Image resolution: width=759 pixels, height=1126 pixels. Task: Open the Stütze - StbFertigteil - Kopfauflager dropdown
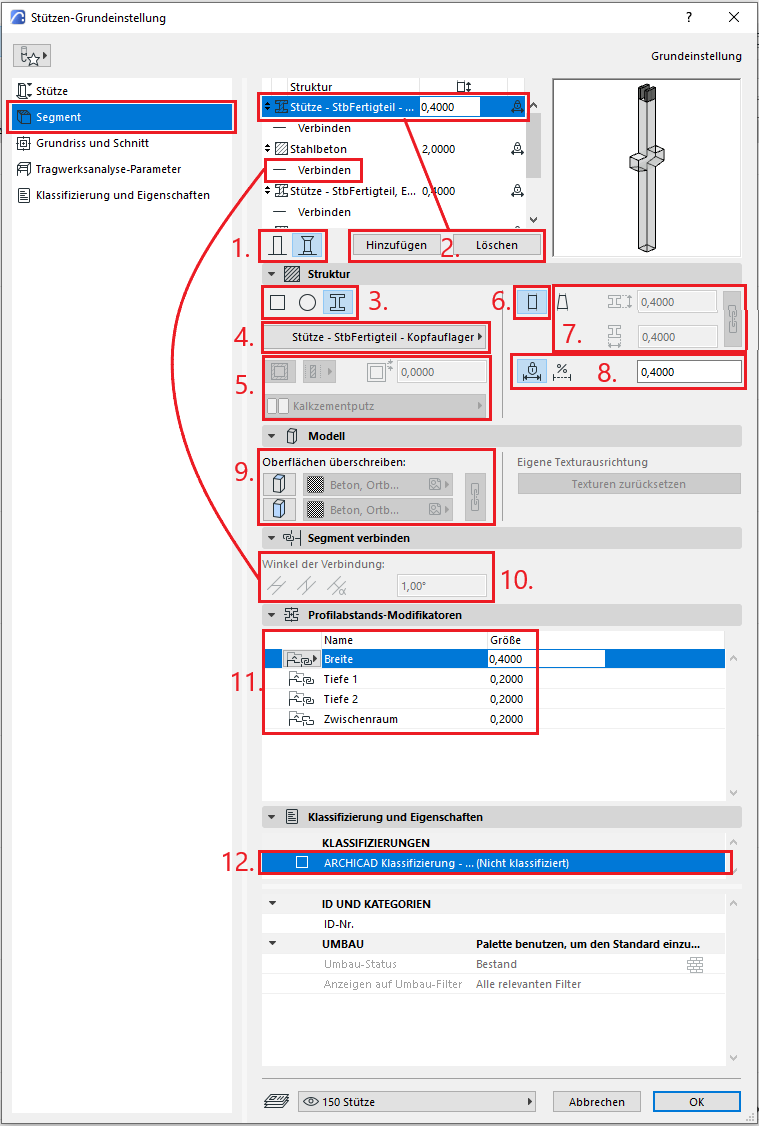[x=376, y=336]
